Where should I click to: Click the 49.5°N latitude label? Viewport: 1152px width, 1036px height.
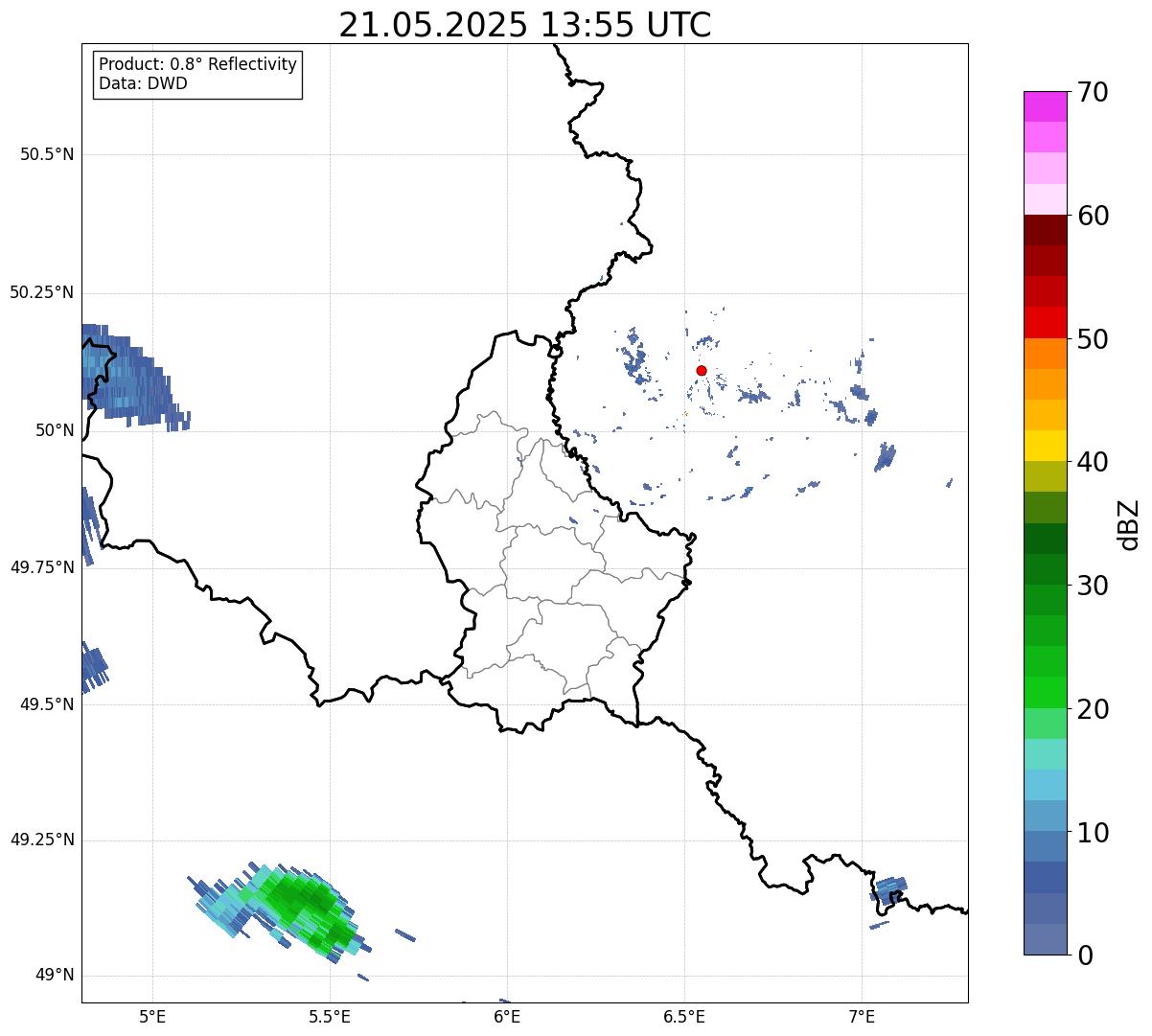pos(47,704)
